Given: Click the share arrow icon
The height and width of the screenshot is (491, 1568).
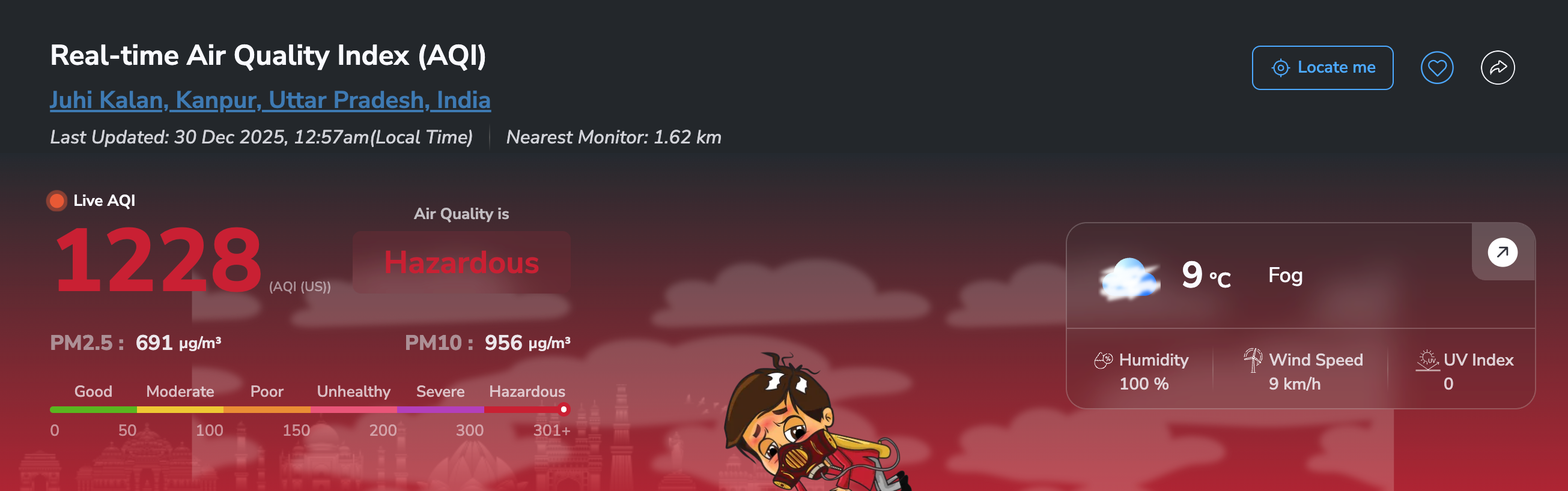Looking at the screenshot, I should (1497, 68).
